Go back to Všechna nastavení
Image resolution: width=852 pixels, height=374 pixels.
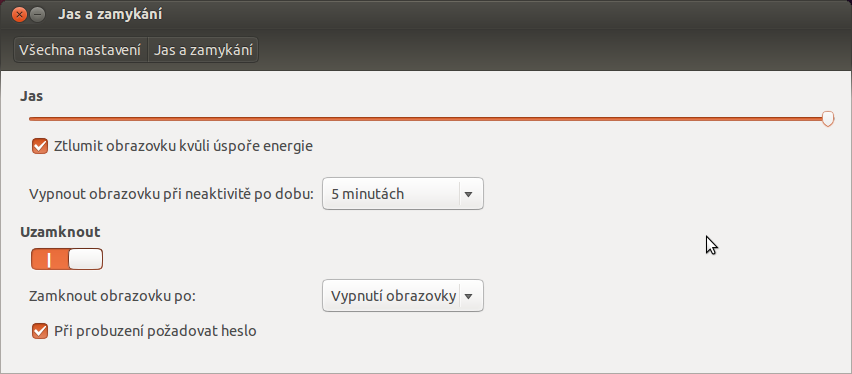80,51
